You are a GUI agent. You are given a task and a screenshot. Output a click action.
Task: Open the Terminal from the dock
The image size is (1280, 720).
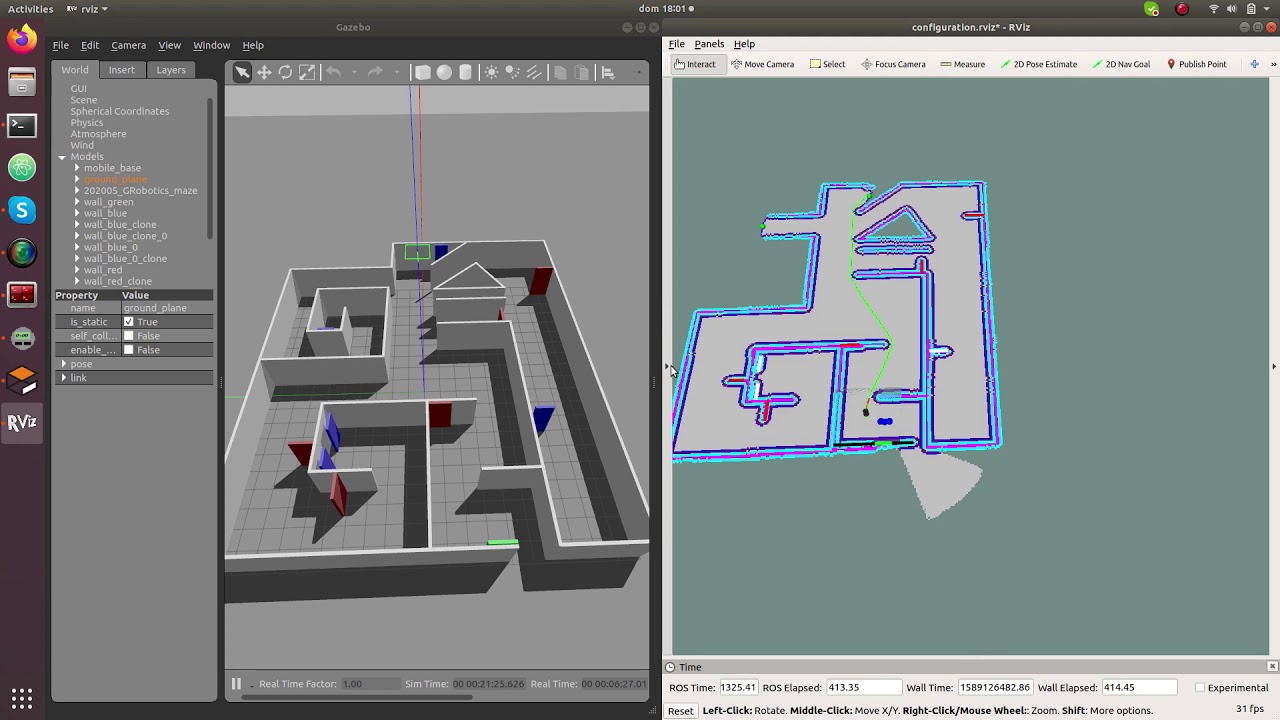(22, 125)
